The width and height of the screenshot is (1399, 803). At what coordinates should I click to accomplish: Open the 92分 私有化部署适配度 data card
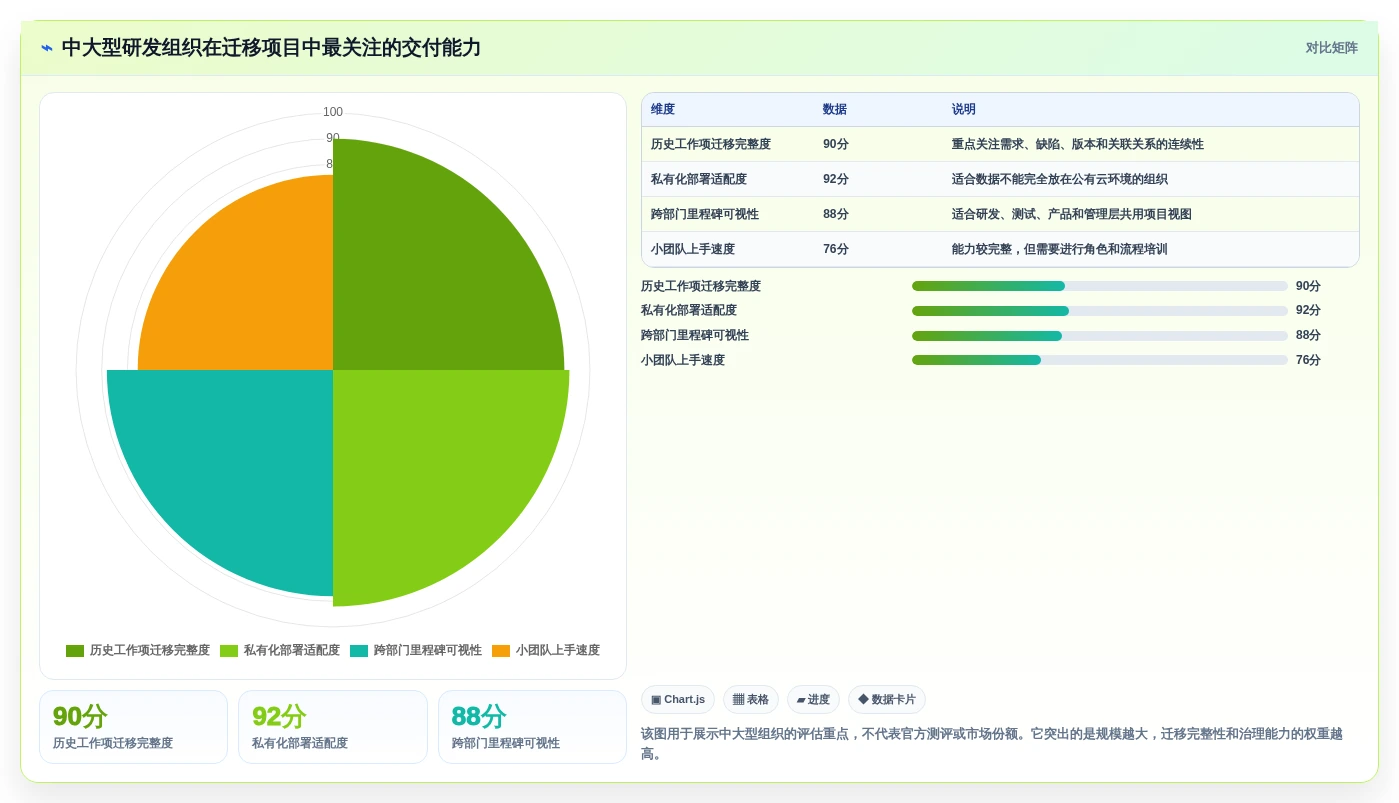point(333,727)
